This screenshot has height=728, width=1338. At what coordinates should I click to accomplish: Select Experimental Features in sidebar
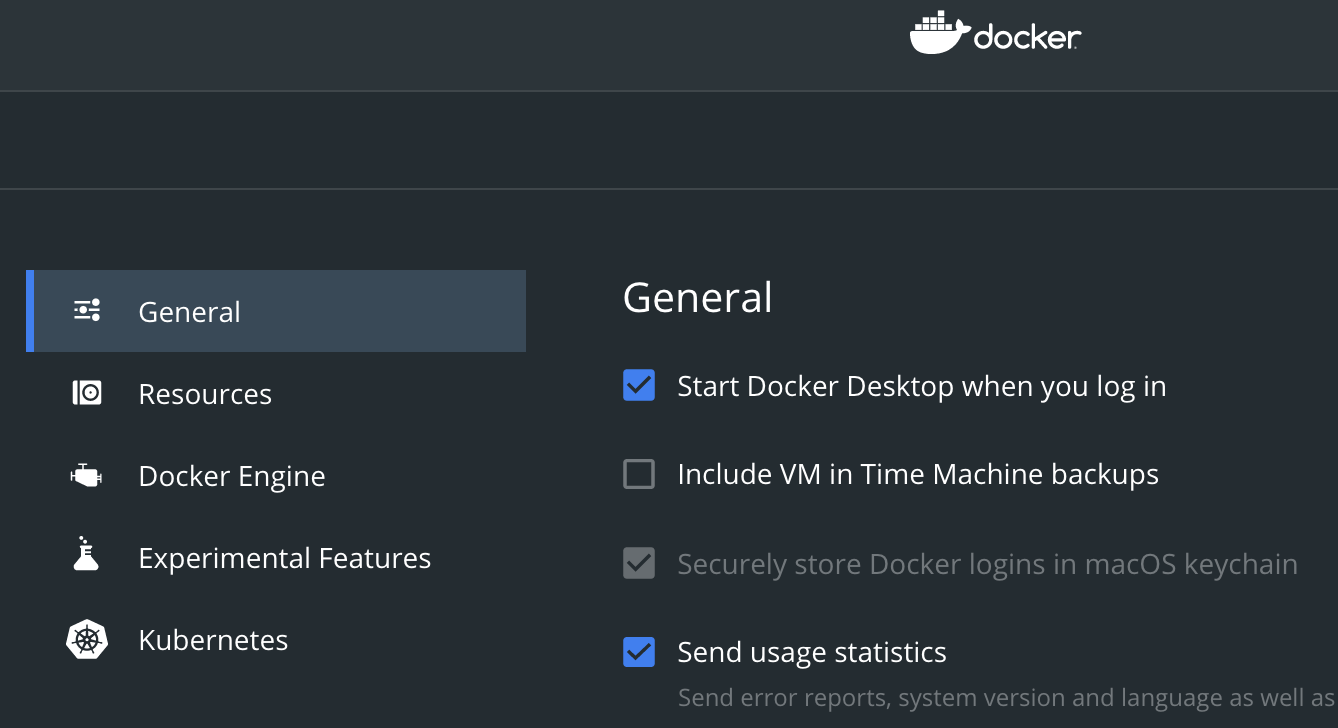[x=276, y=558]
